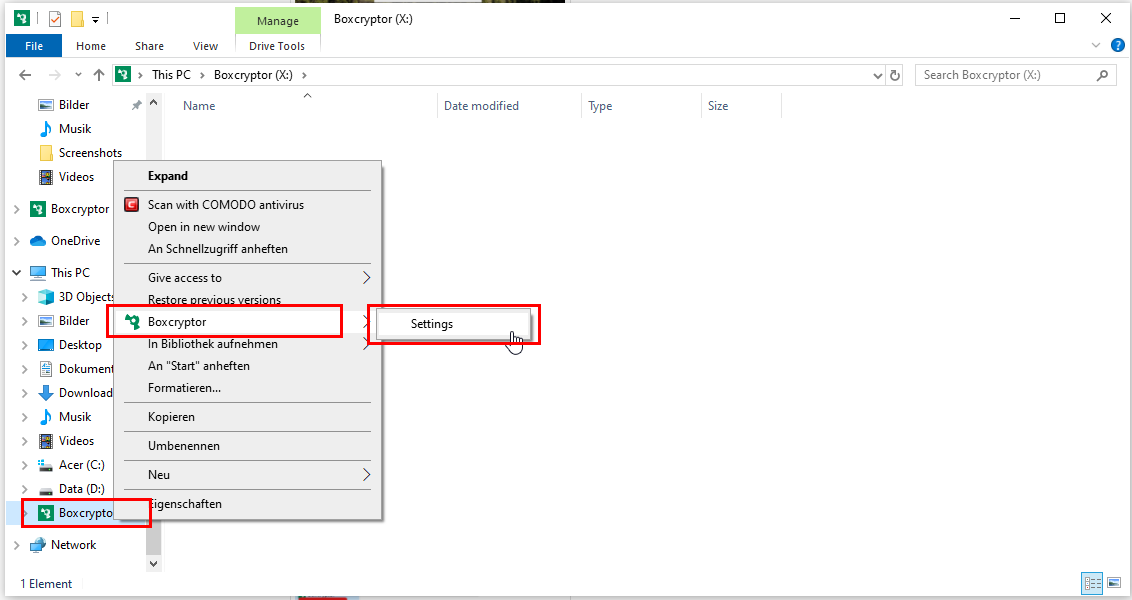The image size is (1132, 600).
Task: Expand the Data (D:) tree node
Action: coord(25,490)
